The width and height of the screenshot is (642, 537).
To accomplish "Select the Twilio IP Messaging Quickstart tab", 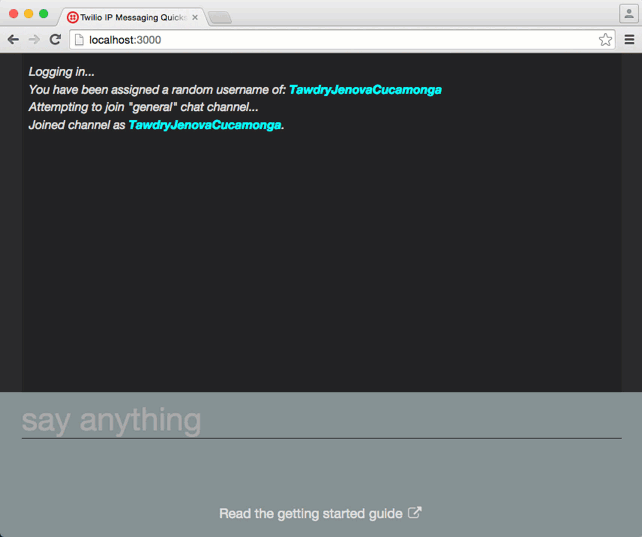I will pos(133,17).
